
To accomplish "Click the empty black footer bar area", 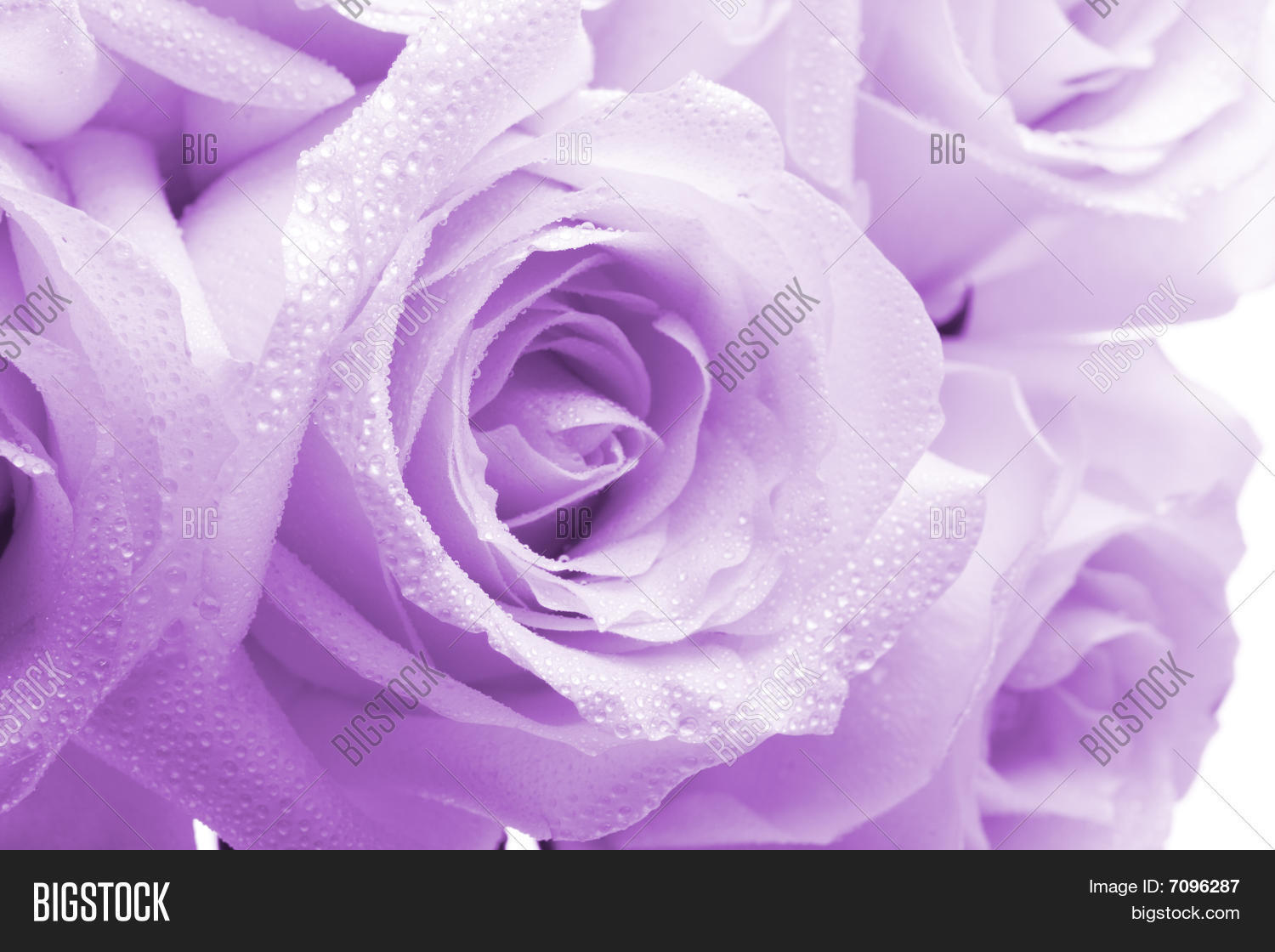I will (595, 901).
